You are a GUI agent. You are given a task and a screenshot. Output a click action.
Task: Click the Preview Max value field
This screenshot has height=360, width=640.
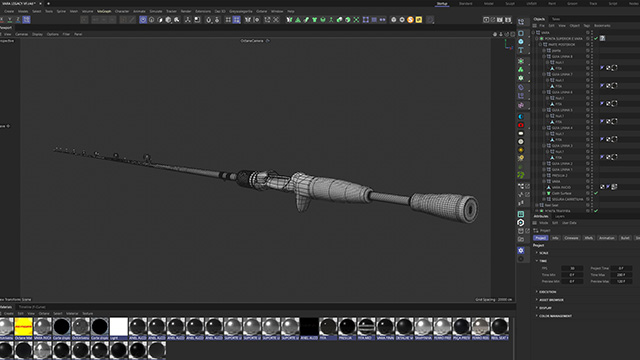click(x=621, y=281)
